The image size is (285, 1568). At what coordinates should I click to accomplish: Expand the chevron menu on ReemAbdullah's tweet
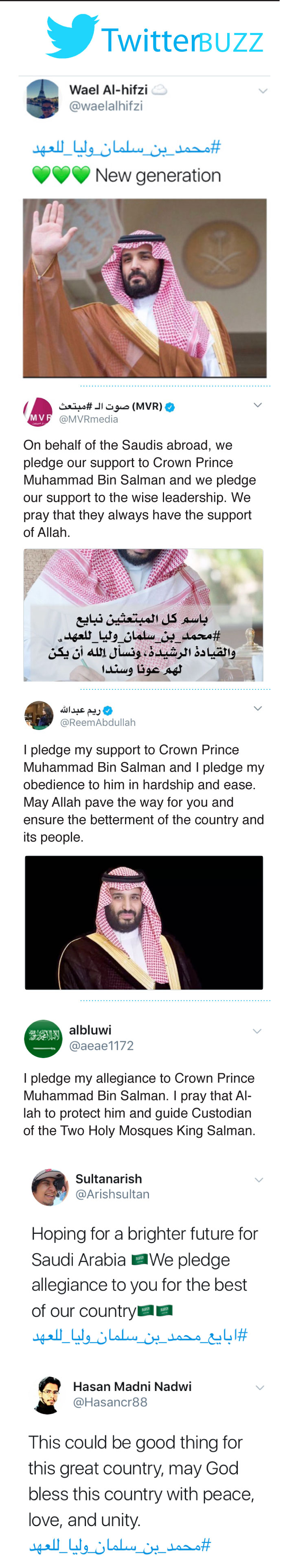pyautogui.click(x=258, y=708)
